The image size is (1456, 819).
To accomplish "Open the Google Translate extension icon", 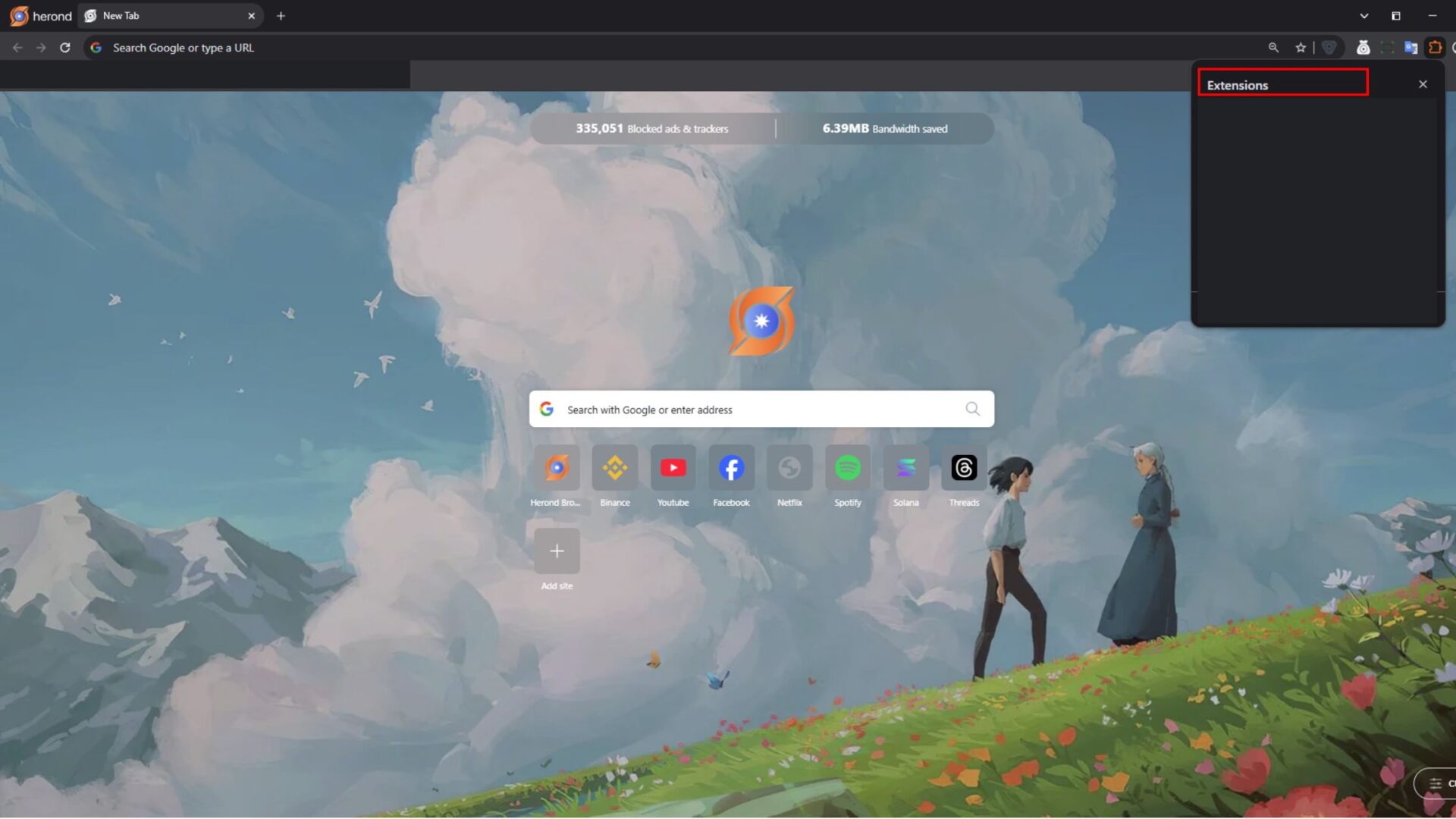I will [1410, 48].
